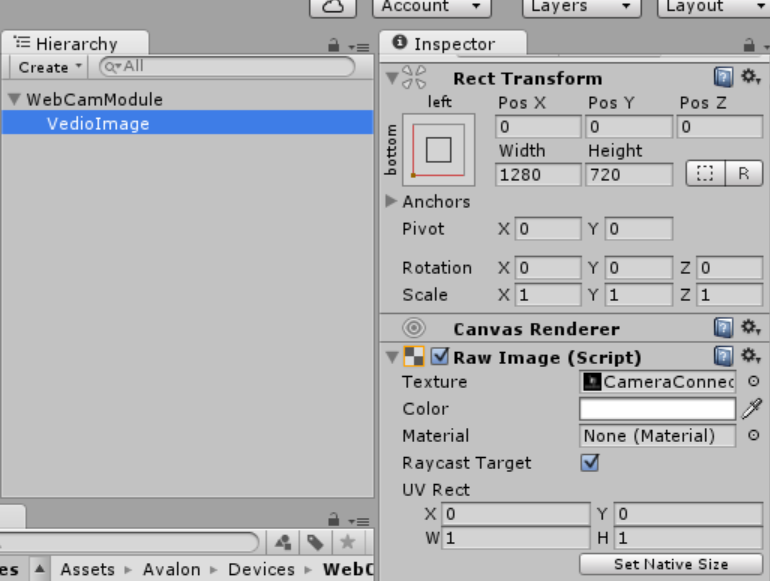Screen dimensions: 770x581
Task: Open the Hierarchy panel options menu
Action: click(359, 47)
